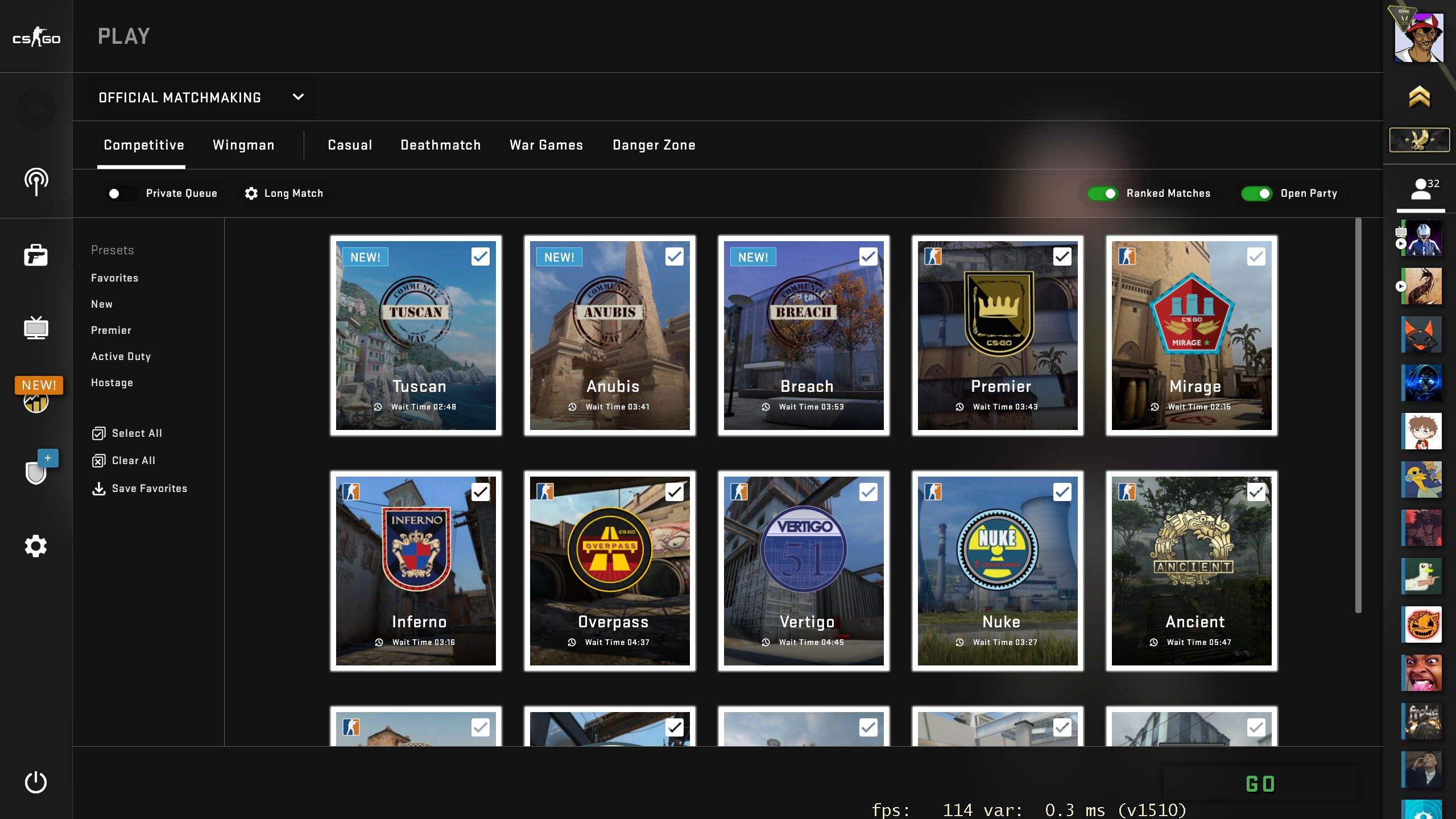Toggle the Private Queue switch
The width and height of the screenshot is (1456, 819).
pos(121,193)
